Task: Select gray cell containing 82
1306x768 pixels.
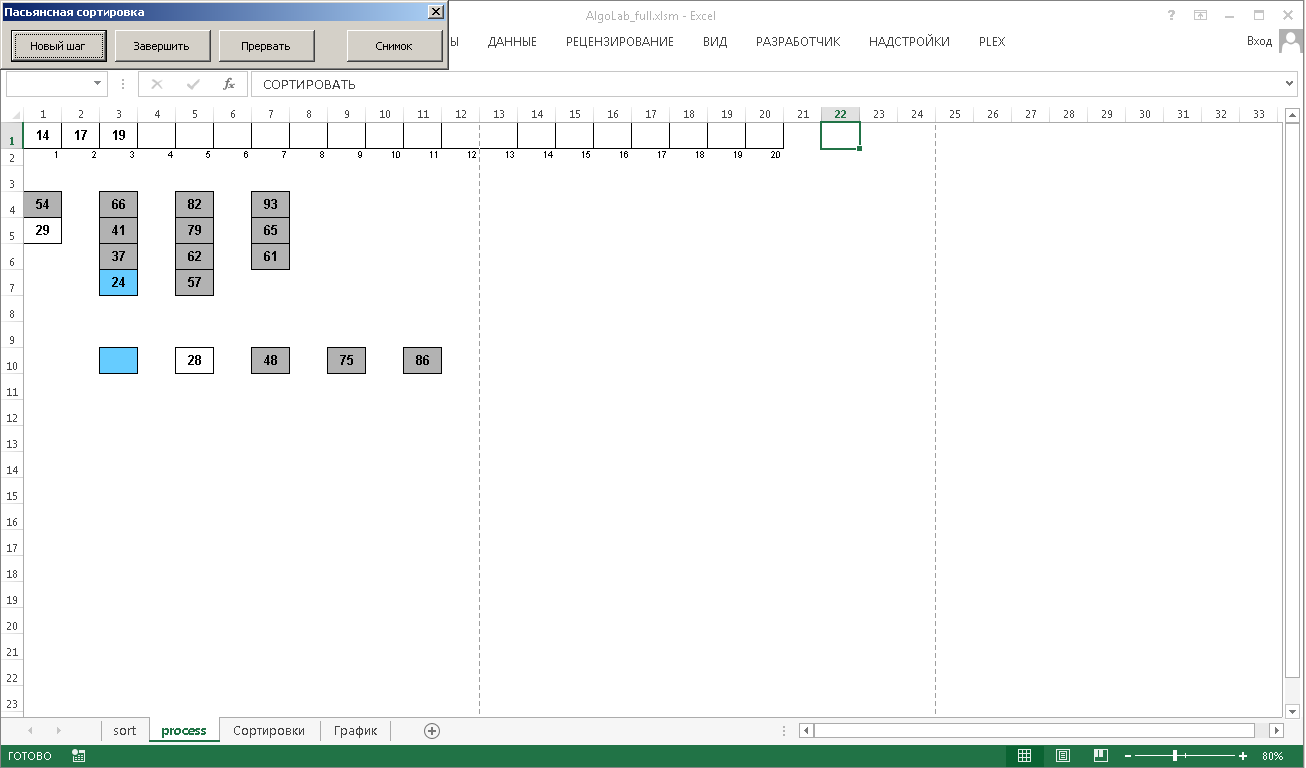Action: [194, 204]
